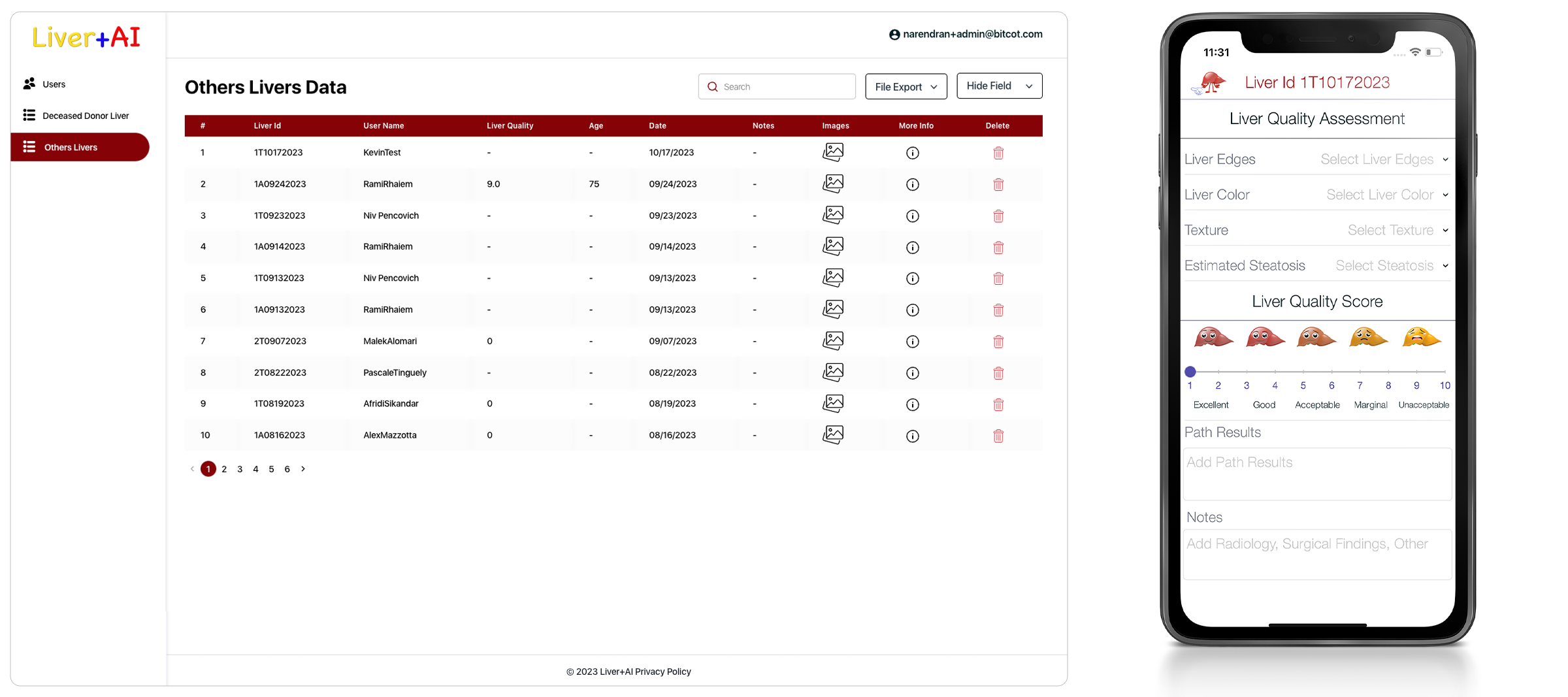
Task: Click the search magnifier icon
Action: point(713,86)
